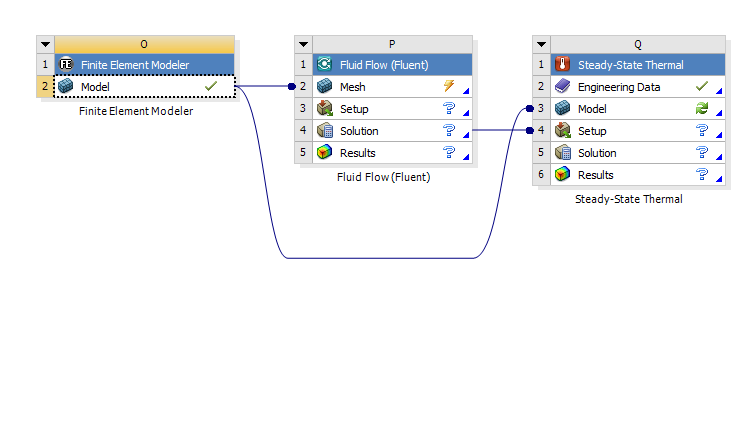Open quick menu triangle on Engineering Data cell
The image size is (752, 443).
[719, 91]
